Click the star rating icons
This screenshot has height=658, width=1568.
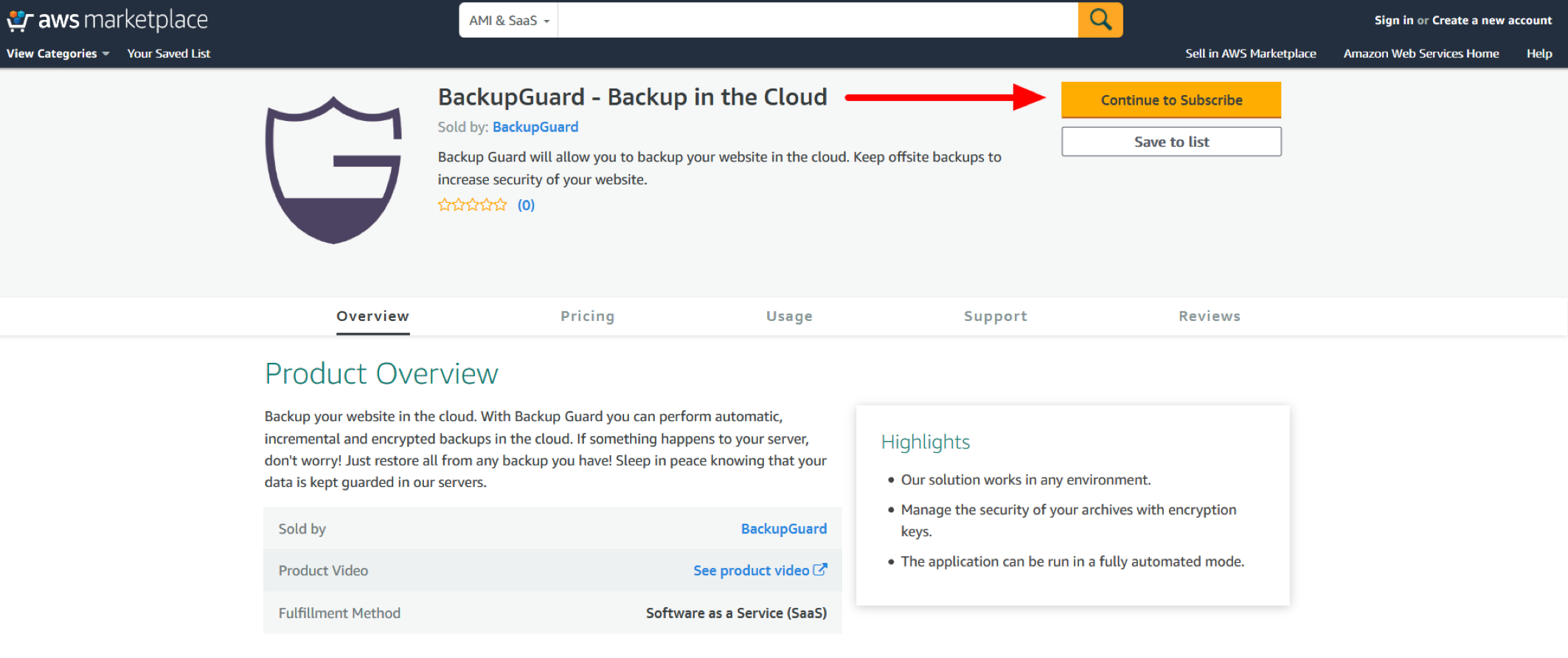tap(472, 205)
